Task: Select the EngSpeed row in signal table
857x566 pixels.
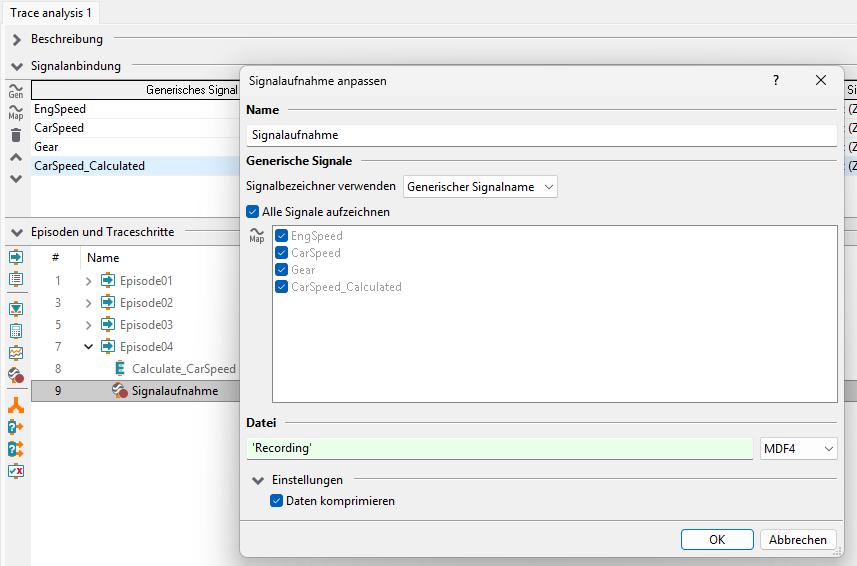Action: coord(136,109)
